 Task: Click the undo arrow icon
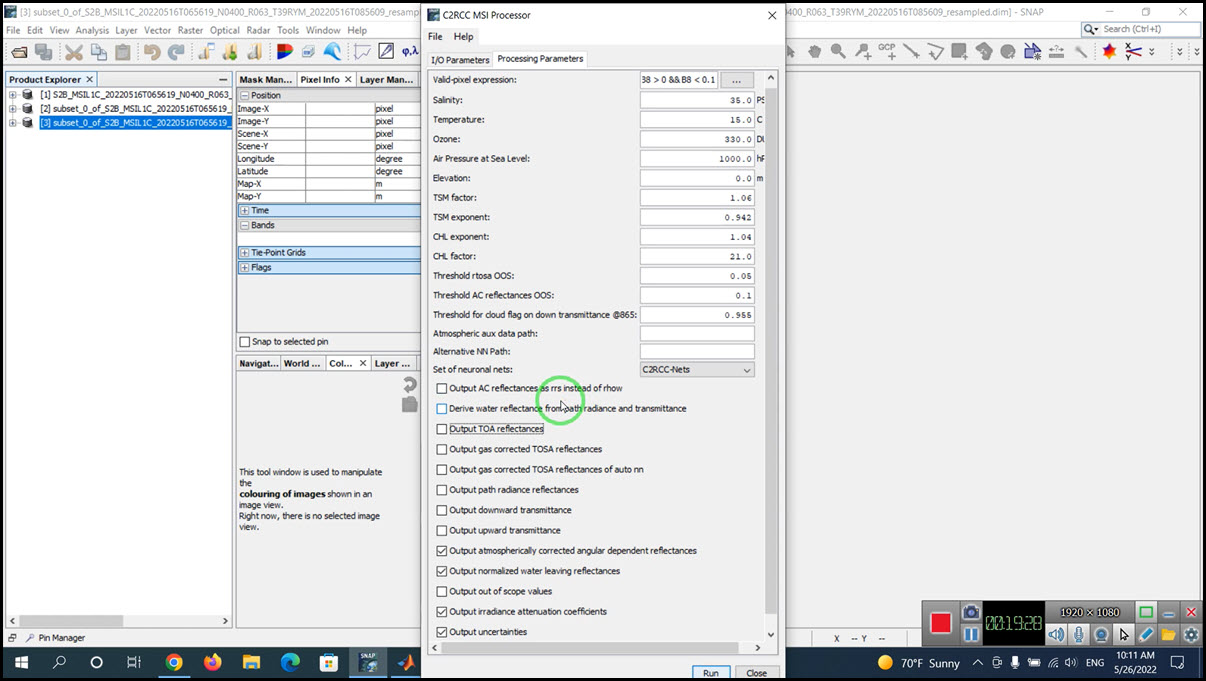152,52
